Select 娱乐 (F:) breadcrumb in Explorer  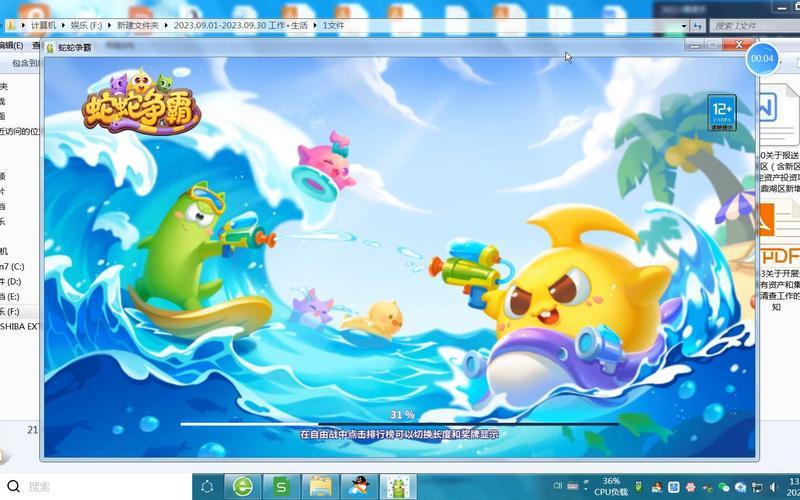[x=86, y=25]
